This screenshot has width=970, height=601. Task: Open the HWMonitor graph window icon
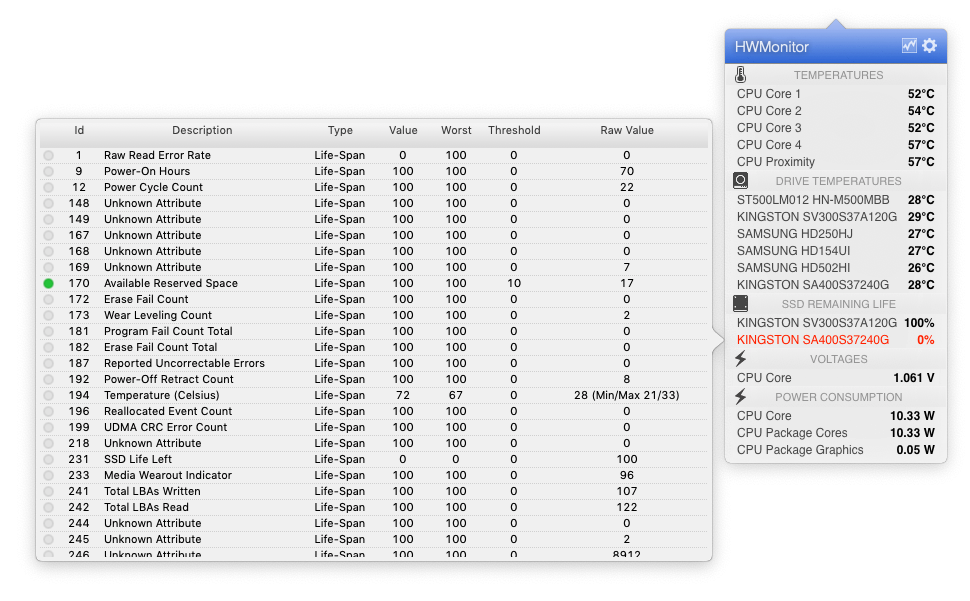909,46
